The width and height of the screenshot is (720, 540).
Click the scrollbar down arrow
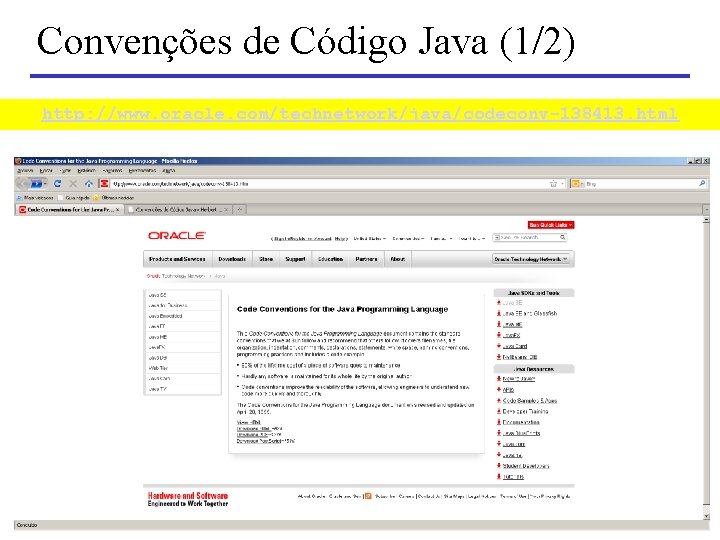coord(706,516)
